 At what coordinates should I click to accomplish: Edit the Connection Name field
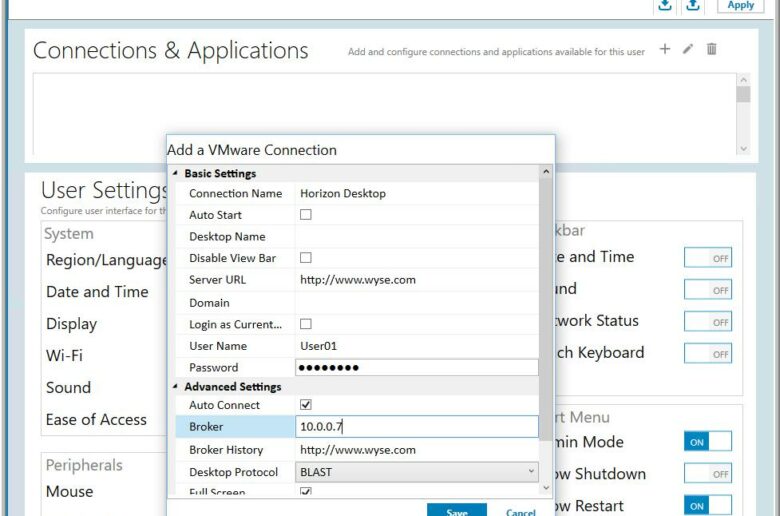[x=416, y=194]
